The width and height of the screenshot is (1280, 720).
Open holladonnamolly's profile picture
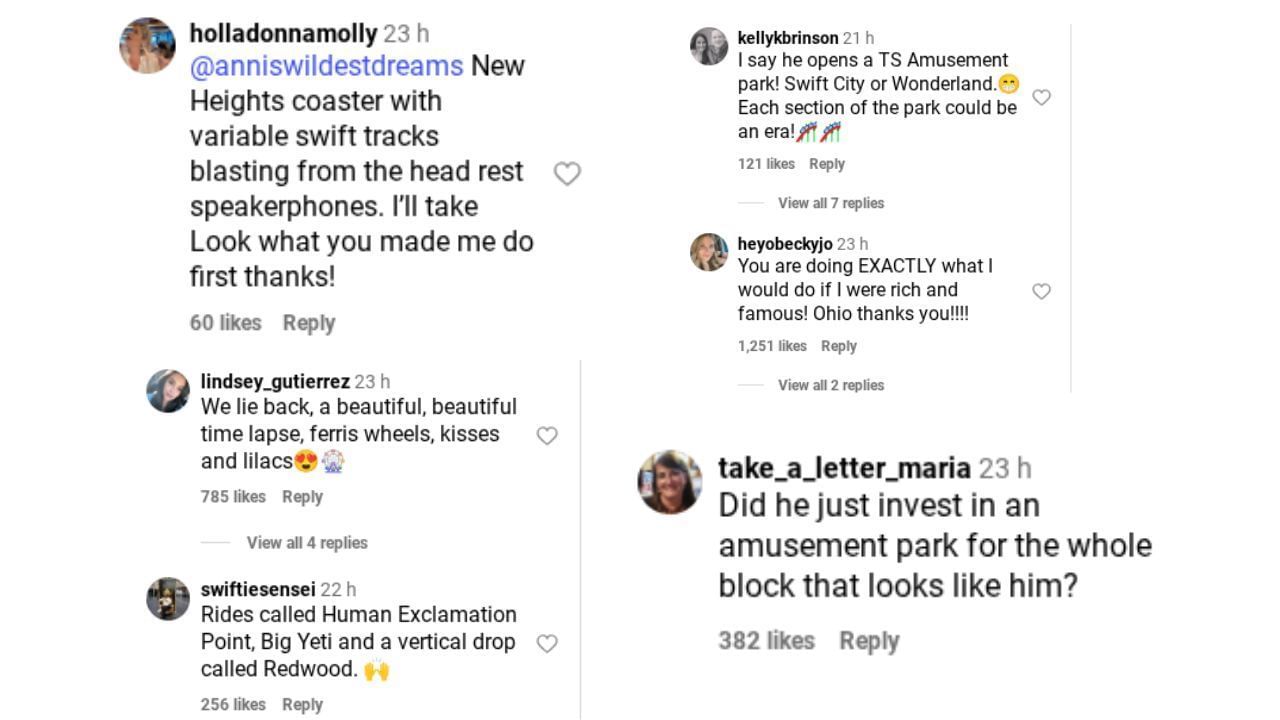coord(147,46)
